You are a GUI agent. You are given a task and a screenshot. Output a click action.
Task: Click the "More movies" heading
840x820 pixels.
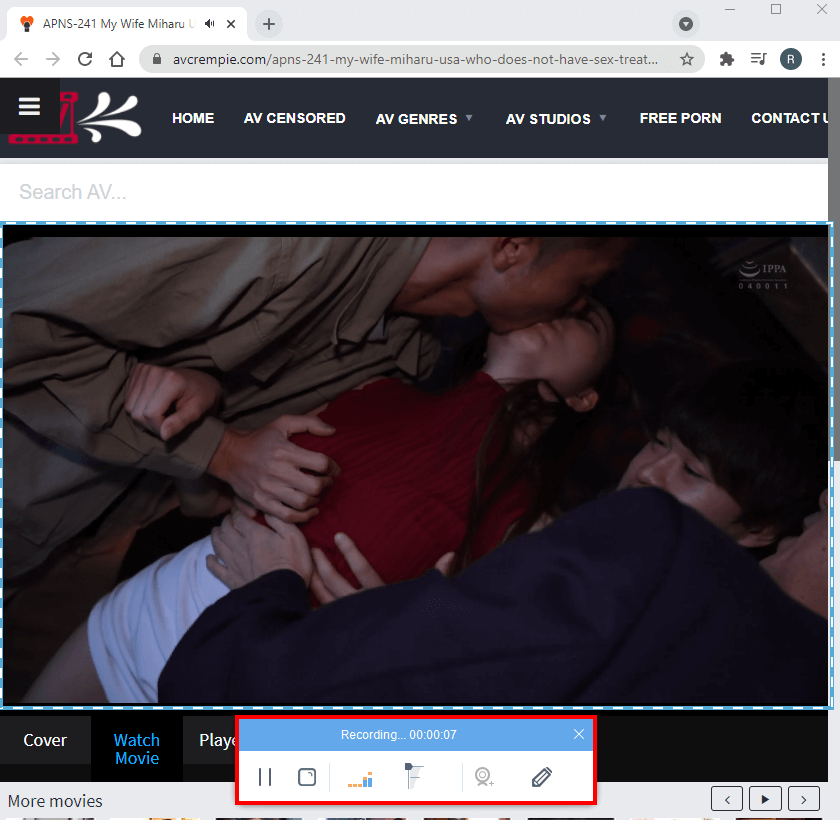click(55, 801)
